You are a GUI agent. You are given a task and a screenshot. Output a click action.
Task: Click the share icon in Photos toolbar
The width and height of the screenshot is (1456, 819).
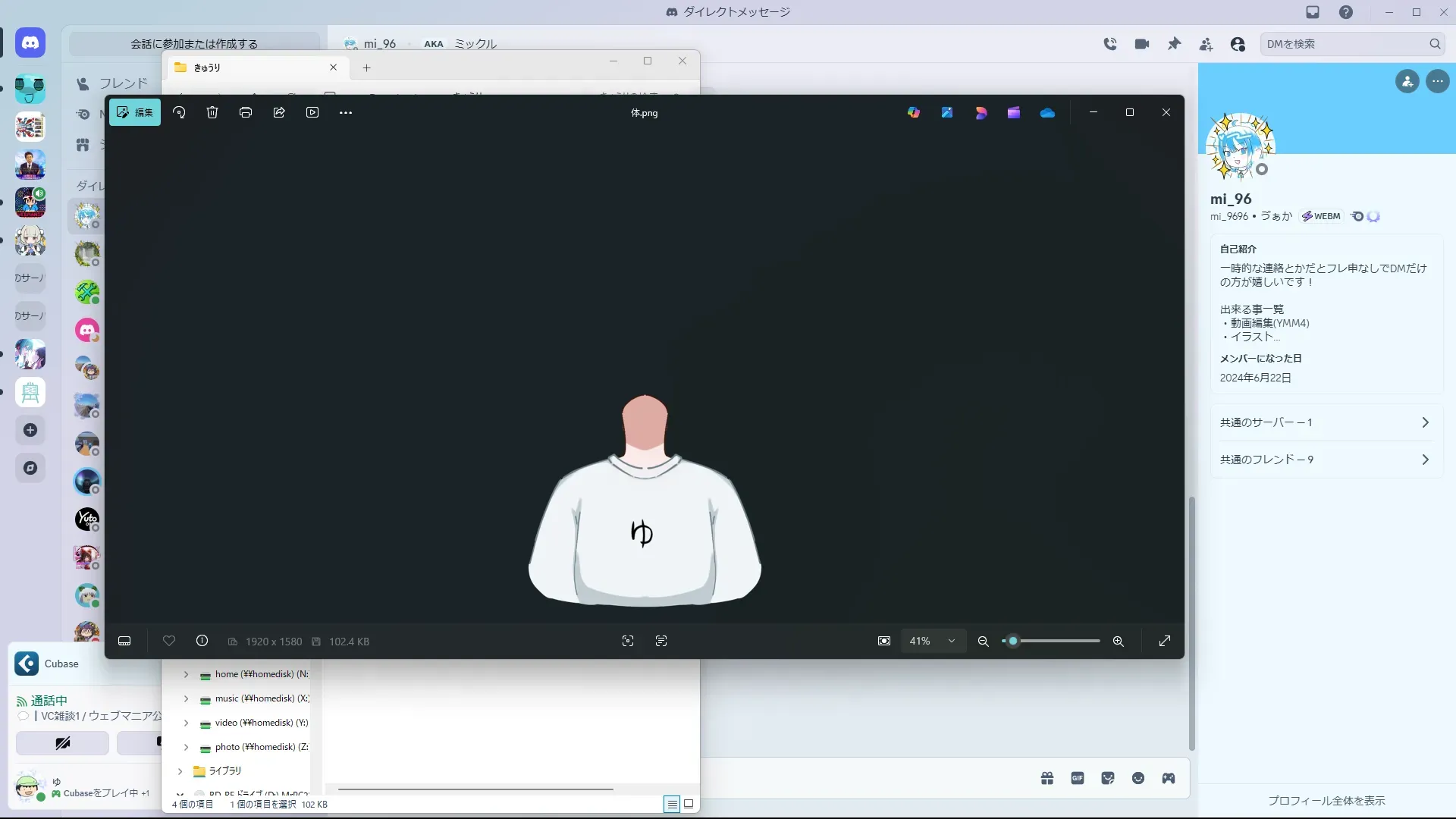tap(279, 112)
